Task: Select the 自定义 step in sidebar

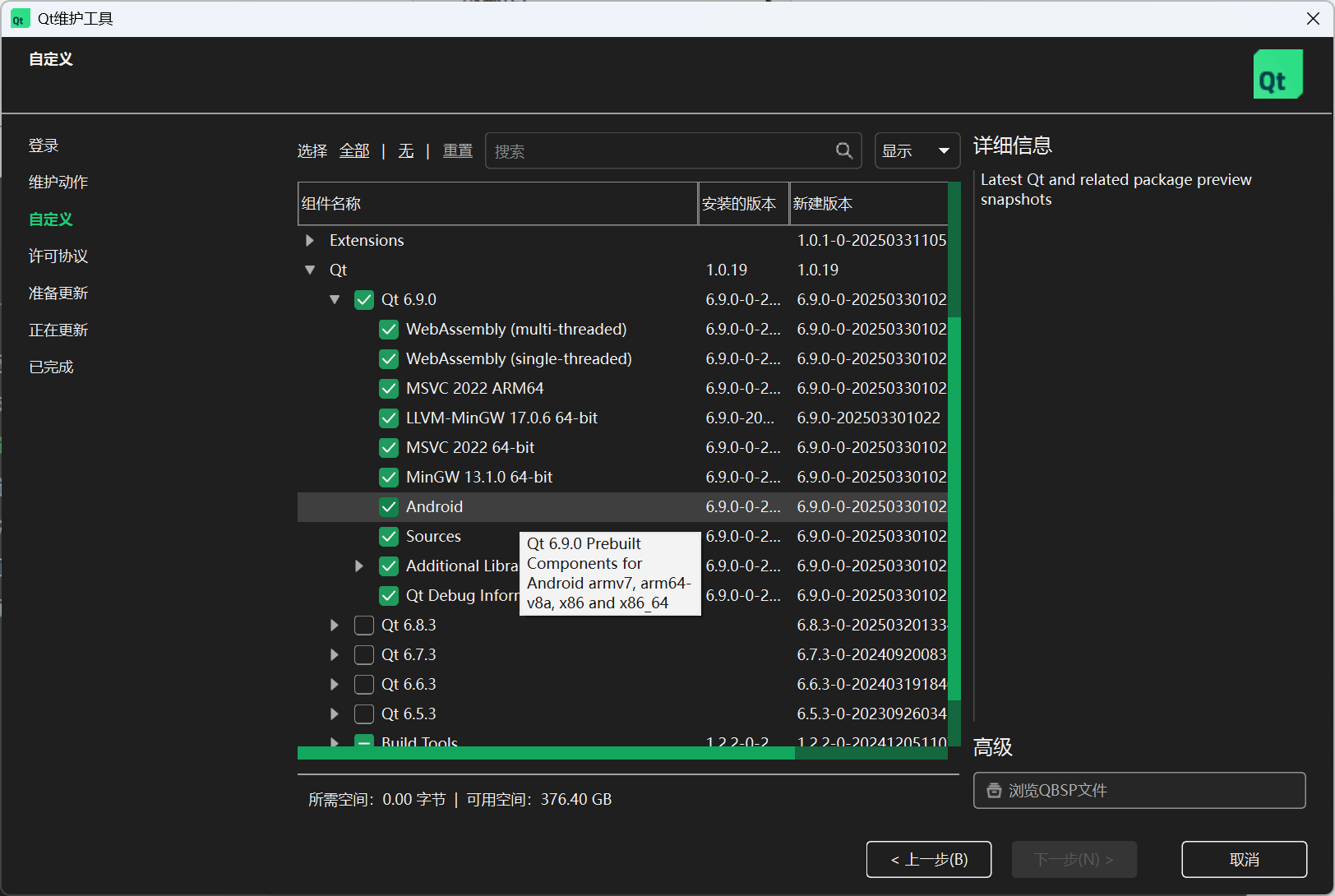Action: coord(51,219)
